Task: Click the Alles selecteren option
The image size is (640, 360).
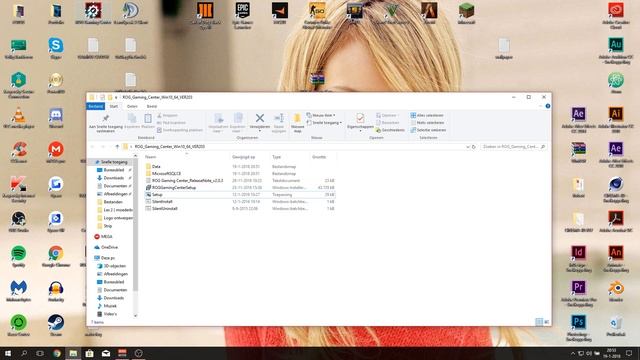Action: pos(427,116)
